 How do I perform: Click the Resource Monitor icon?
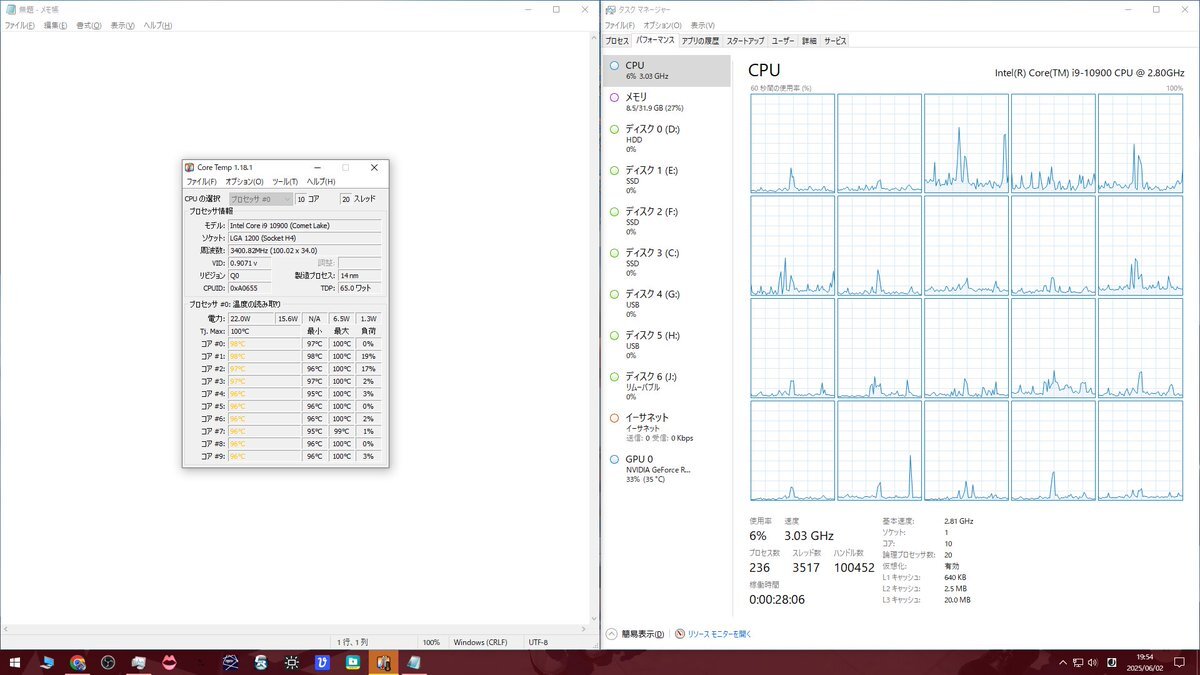pos(680,634)
